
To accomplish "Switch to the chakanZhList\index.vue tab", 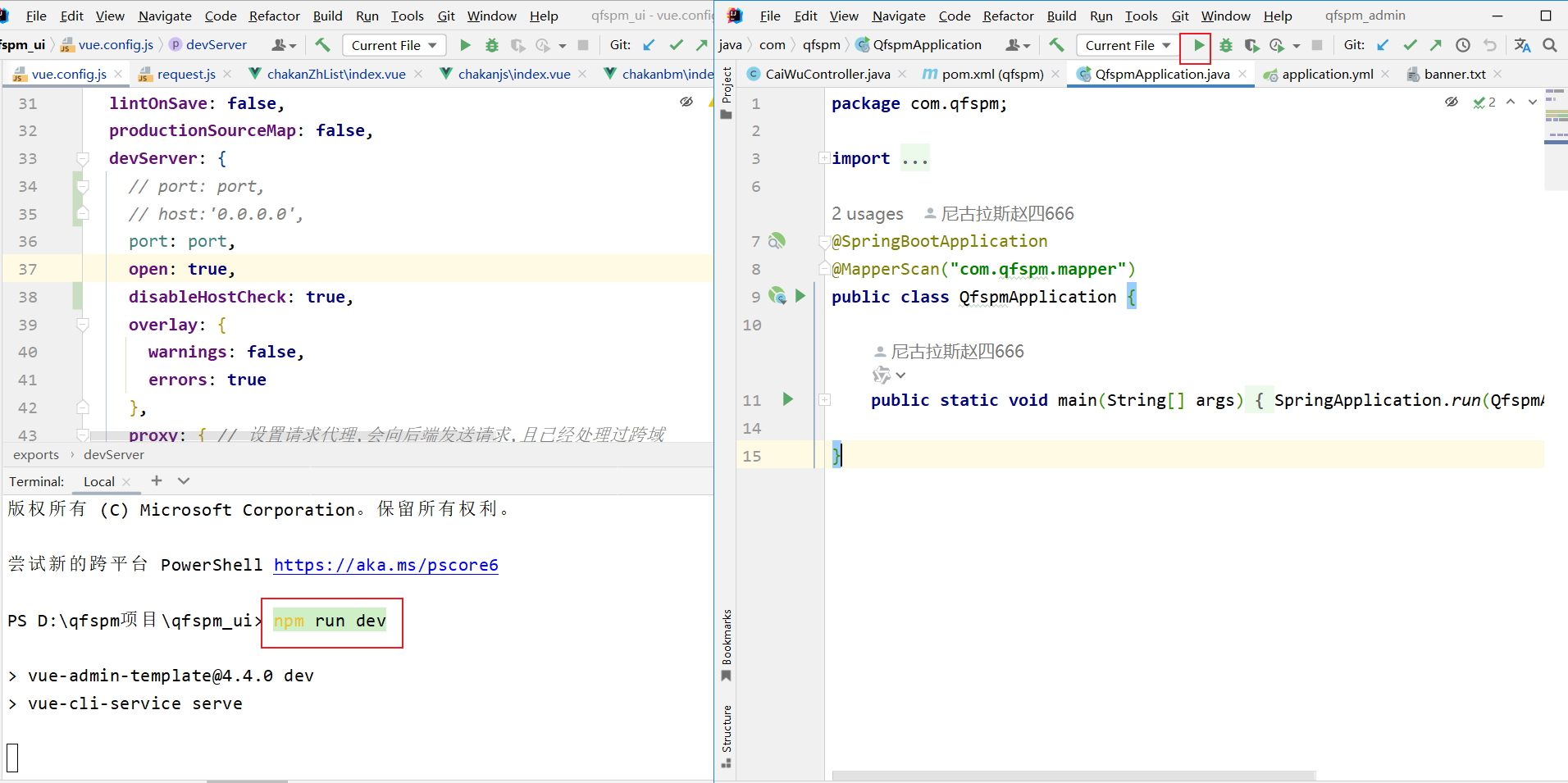I will tap(336, 74).
